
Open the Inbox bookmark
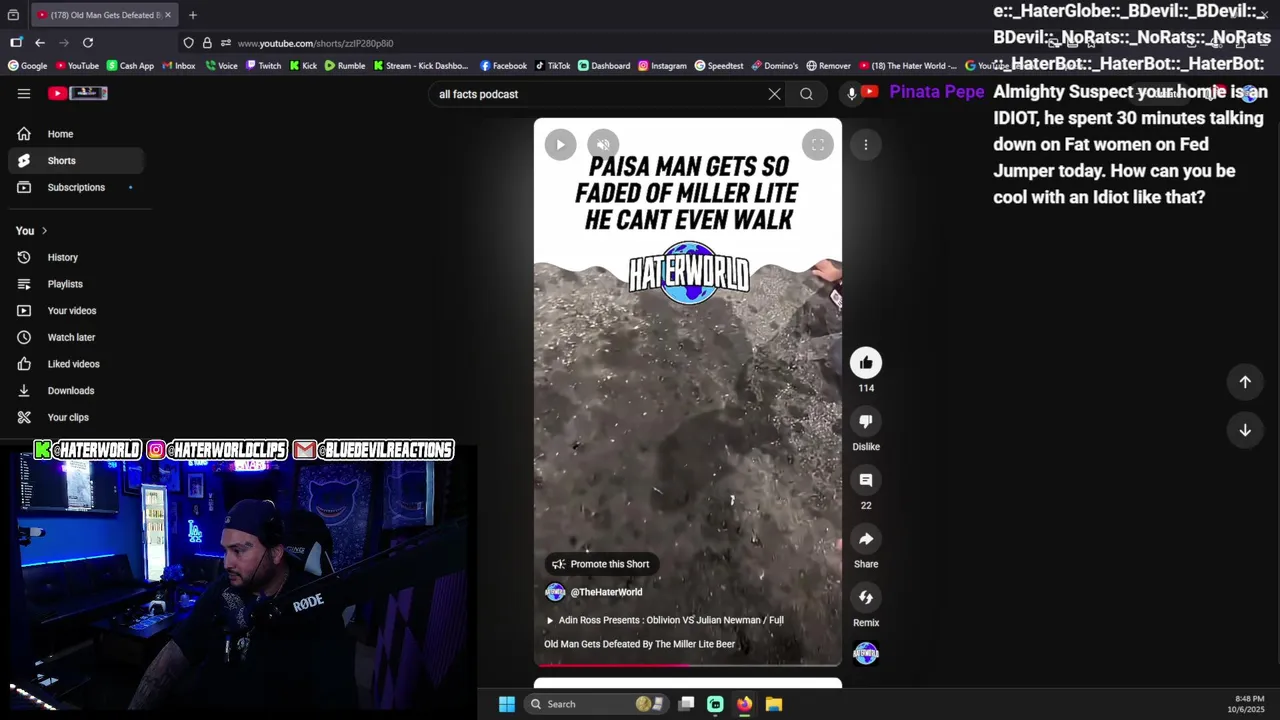(178, 66)
